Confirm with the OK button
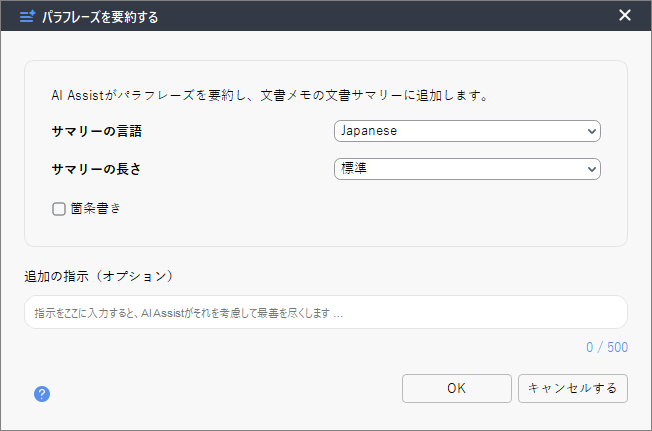 (x=457, y=388)
